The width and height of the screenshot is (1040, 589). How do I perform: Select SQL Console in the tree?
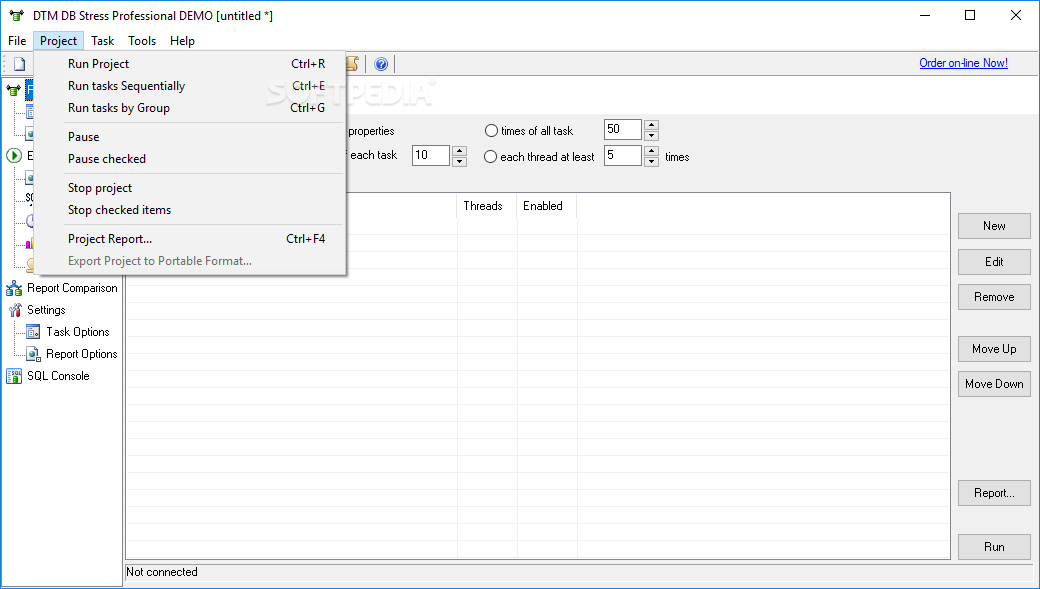click(x=58, y=375)
